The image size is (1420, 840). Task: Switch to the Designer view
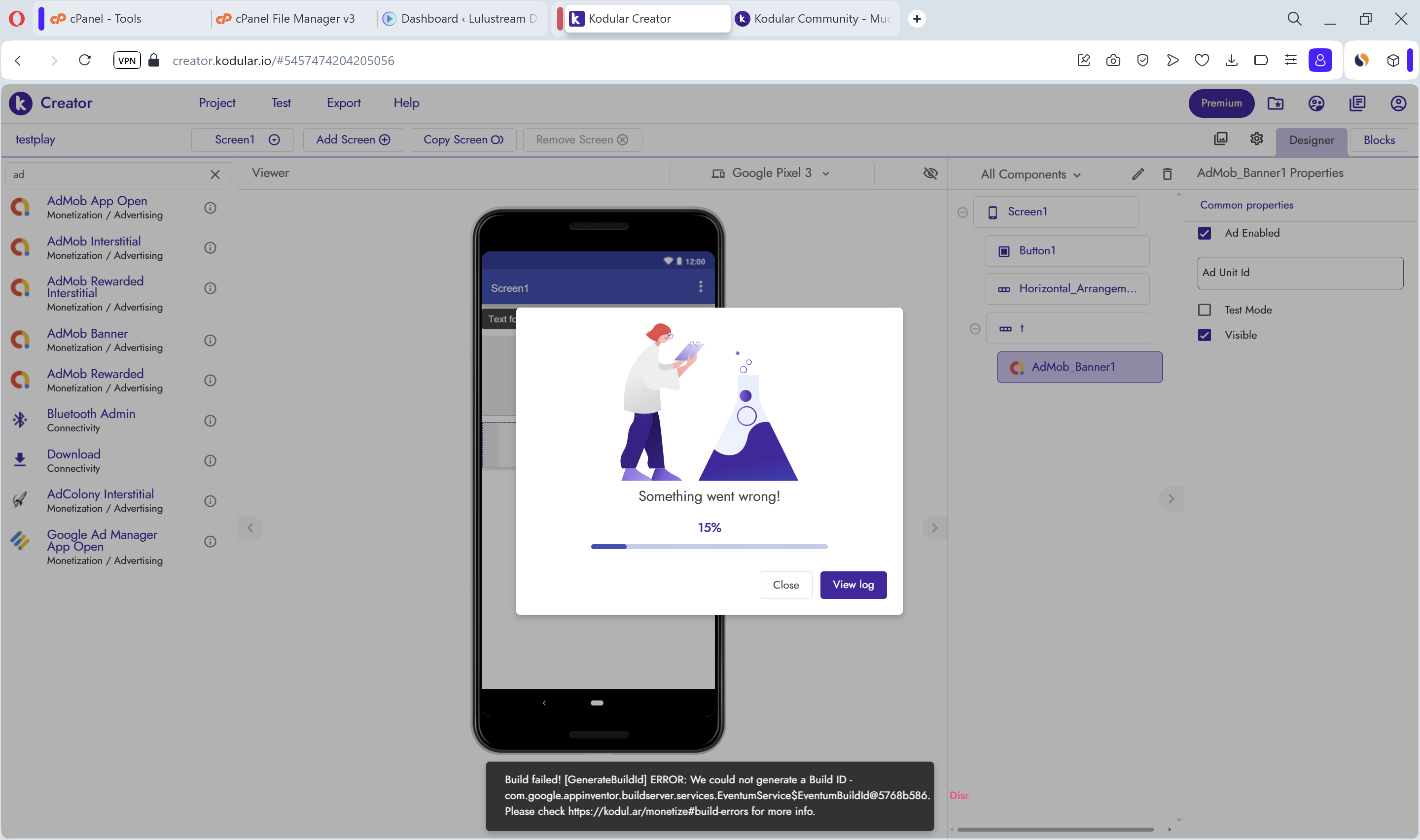[x=1312, y=140]
